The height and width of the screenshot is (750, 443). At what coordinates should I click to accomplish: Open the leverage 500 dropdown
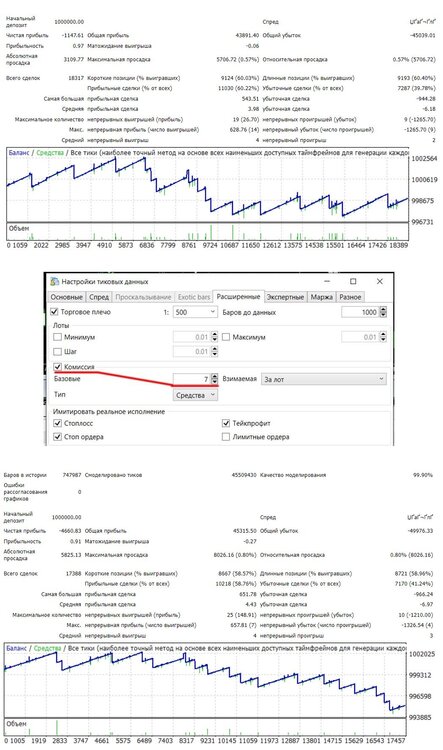click(x=195, y=312)
